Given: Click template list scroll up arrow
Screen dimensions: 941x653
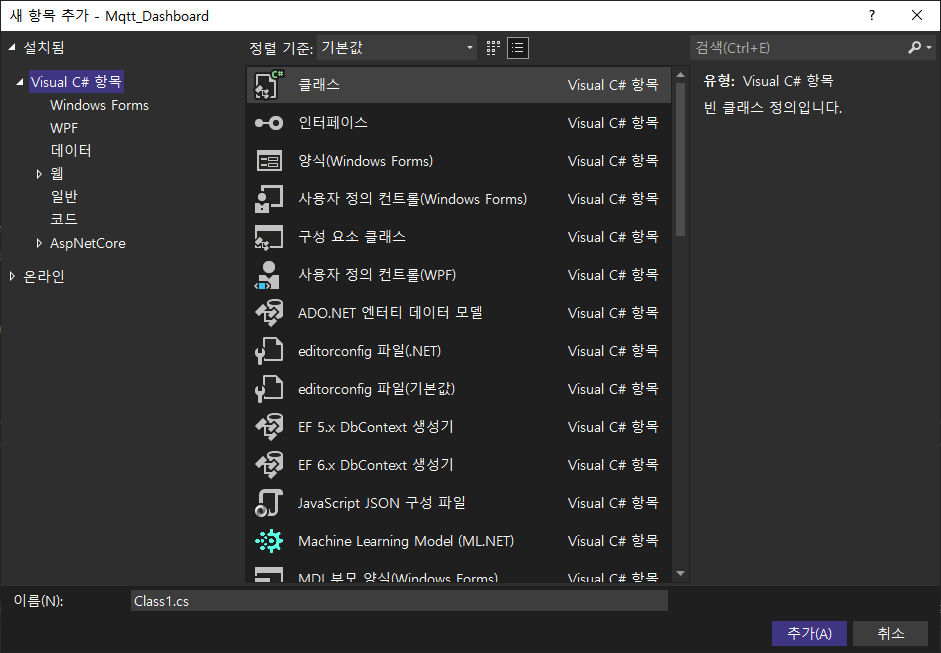Looking at the screenshot, I should (x=680, y=75).
